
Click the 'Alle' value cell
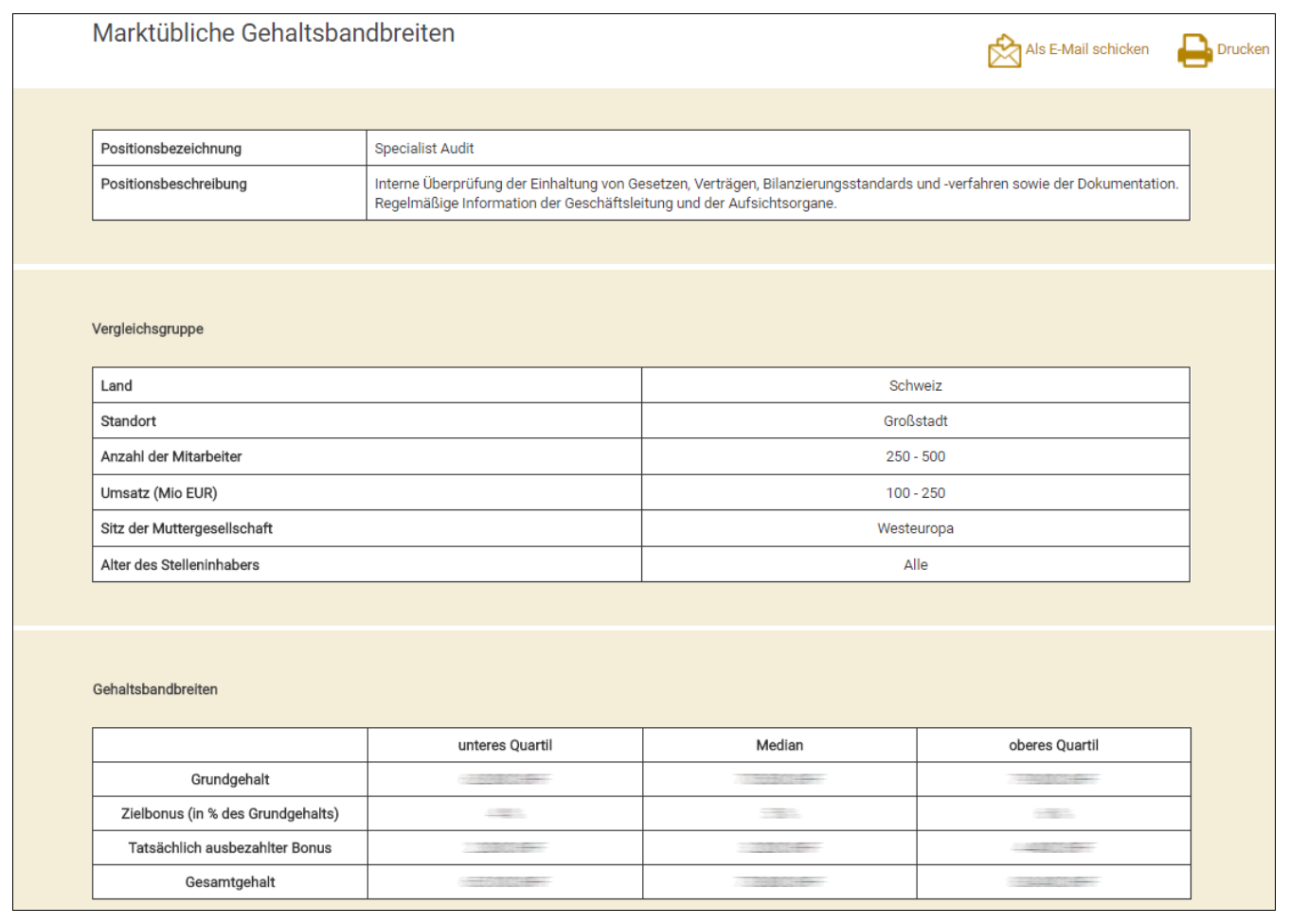click(x=915, y=564)
